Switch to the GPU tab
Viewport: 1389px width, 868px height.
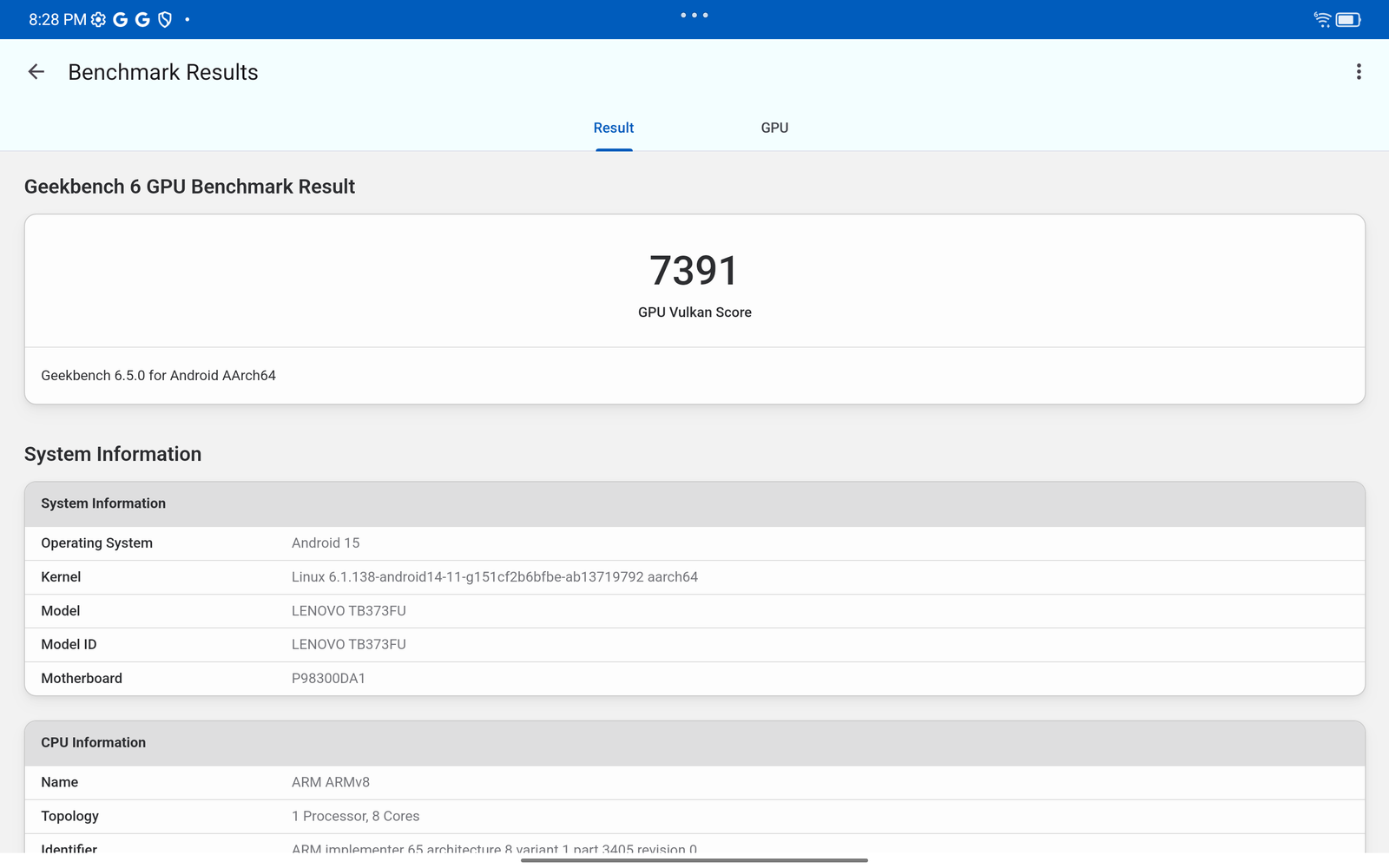click(x=774, y=128)
